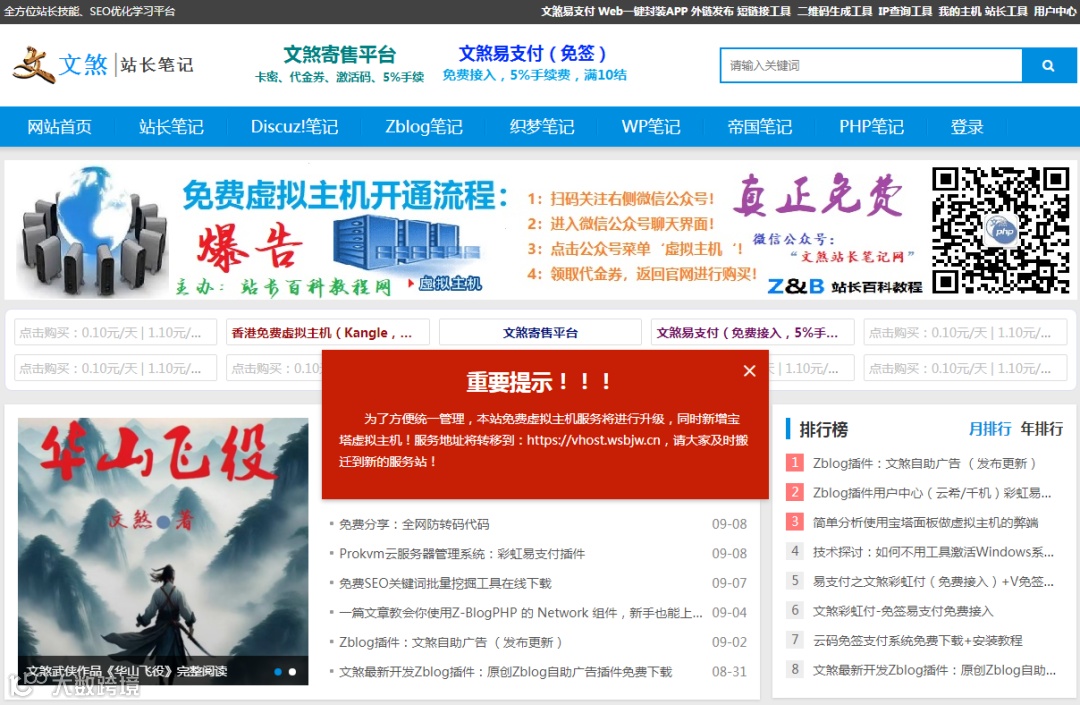Select the white slideshow dot
Viewport: 1080px width, 705px height.
[293, 672]
